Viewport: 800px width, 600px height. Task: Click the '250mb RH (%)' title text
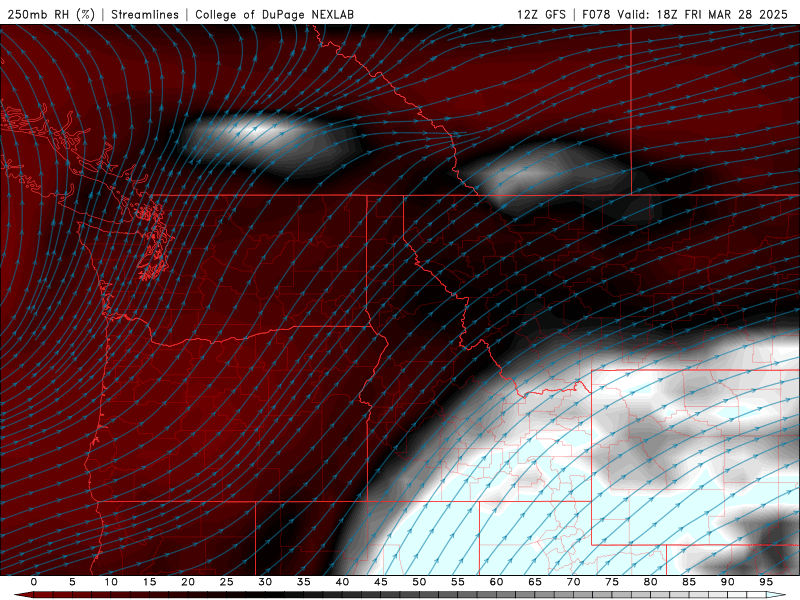(x=51, y=14)
